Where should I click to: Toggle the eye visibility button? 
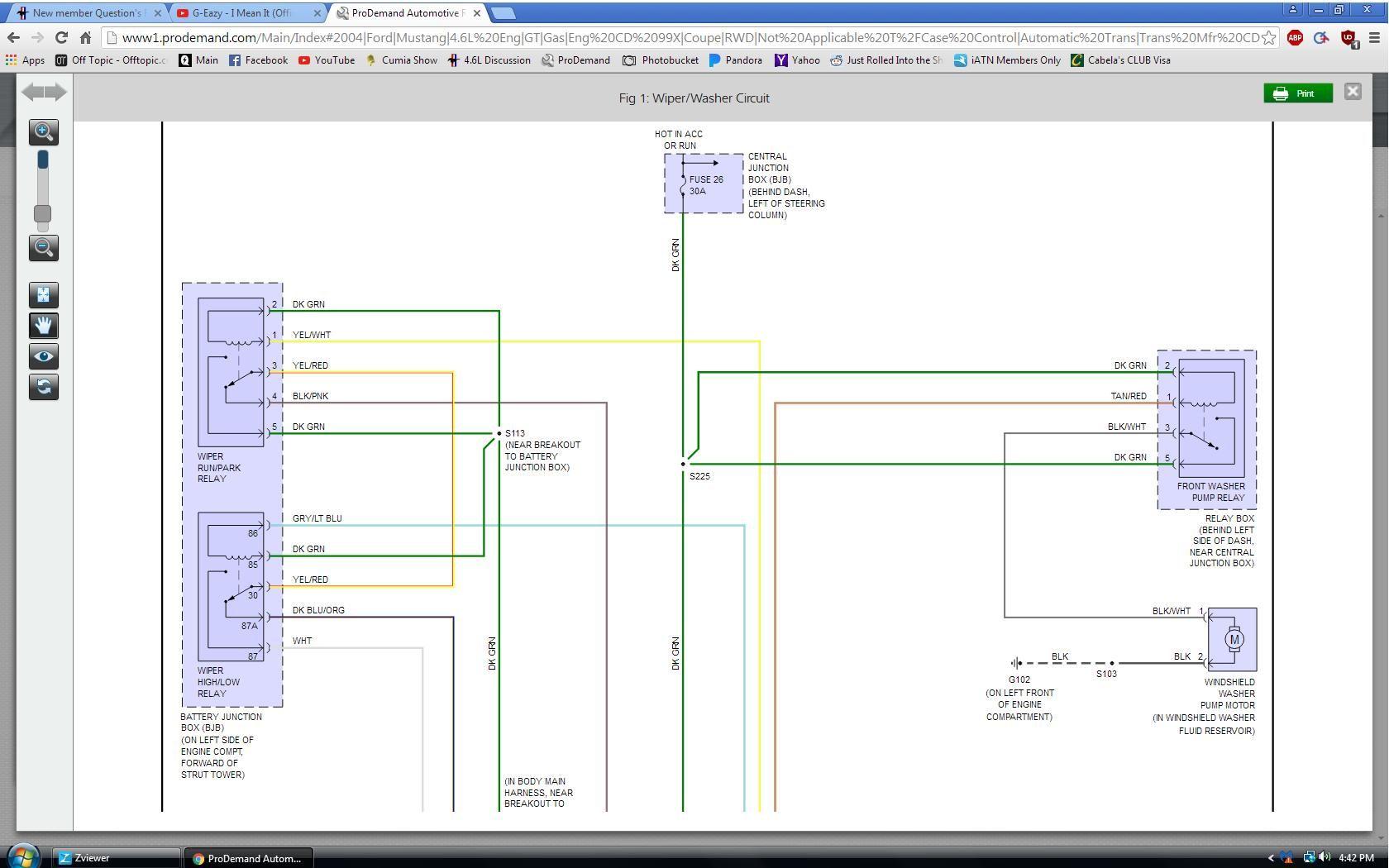coord(44,356)
